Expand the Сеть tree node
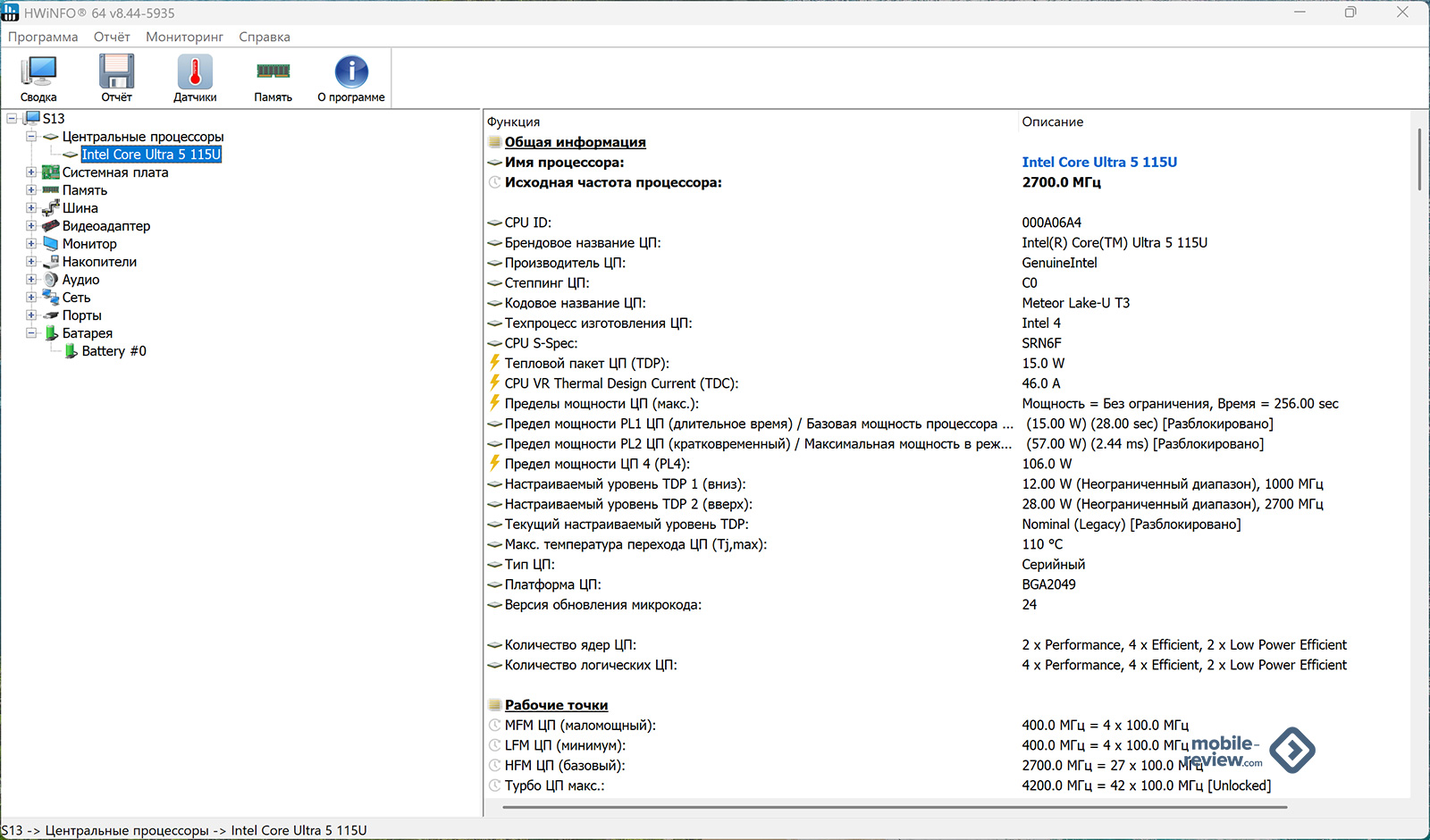This screenshot has height=840, width=1430. point(31,298)
